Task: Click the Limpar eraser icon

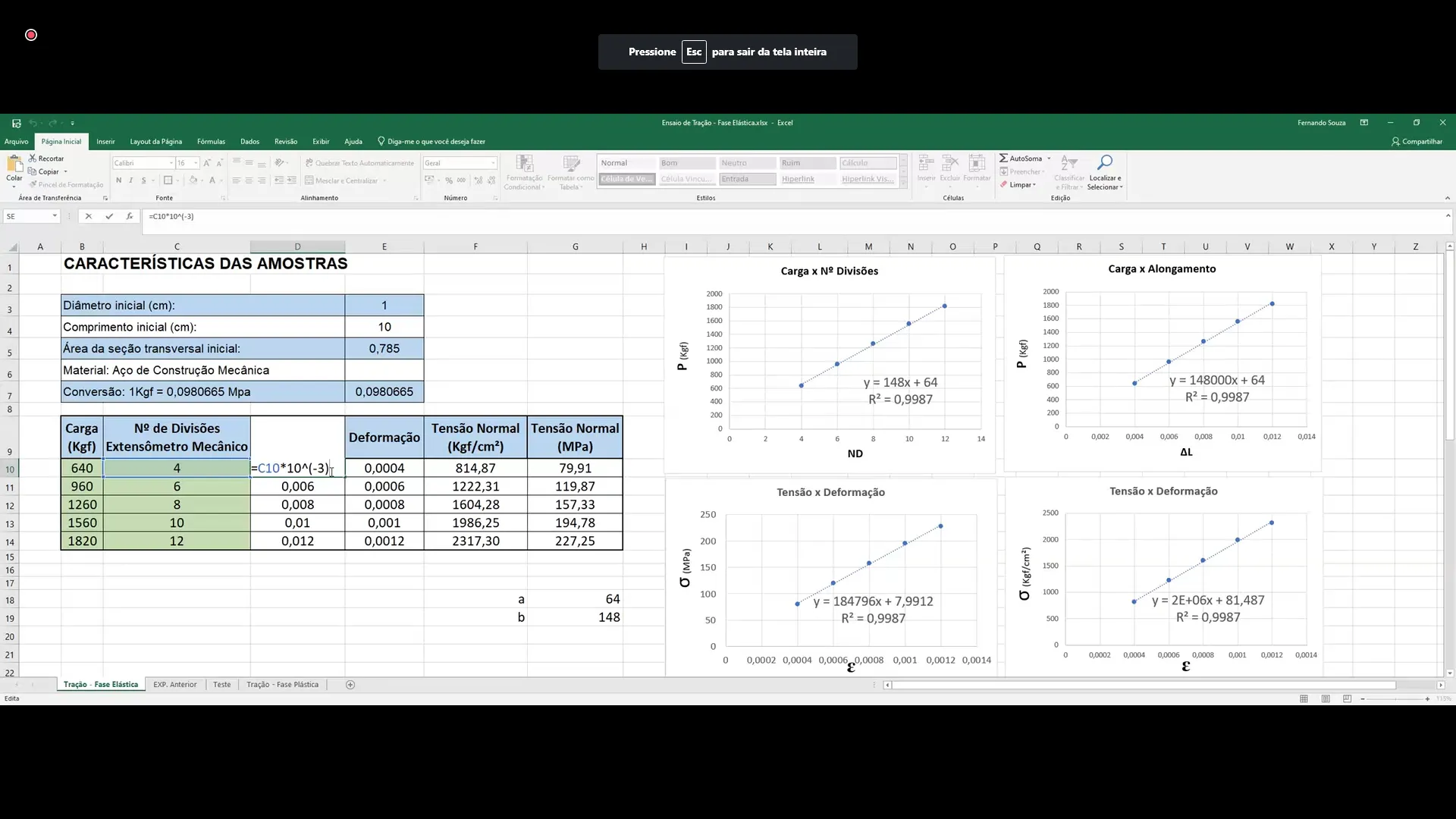Action: 1003,184
